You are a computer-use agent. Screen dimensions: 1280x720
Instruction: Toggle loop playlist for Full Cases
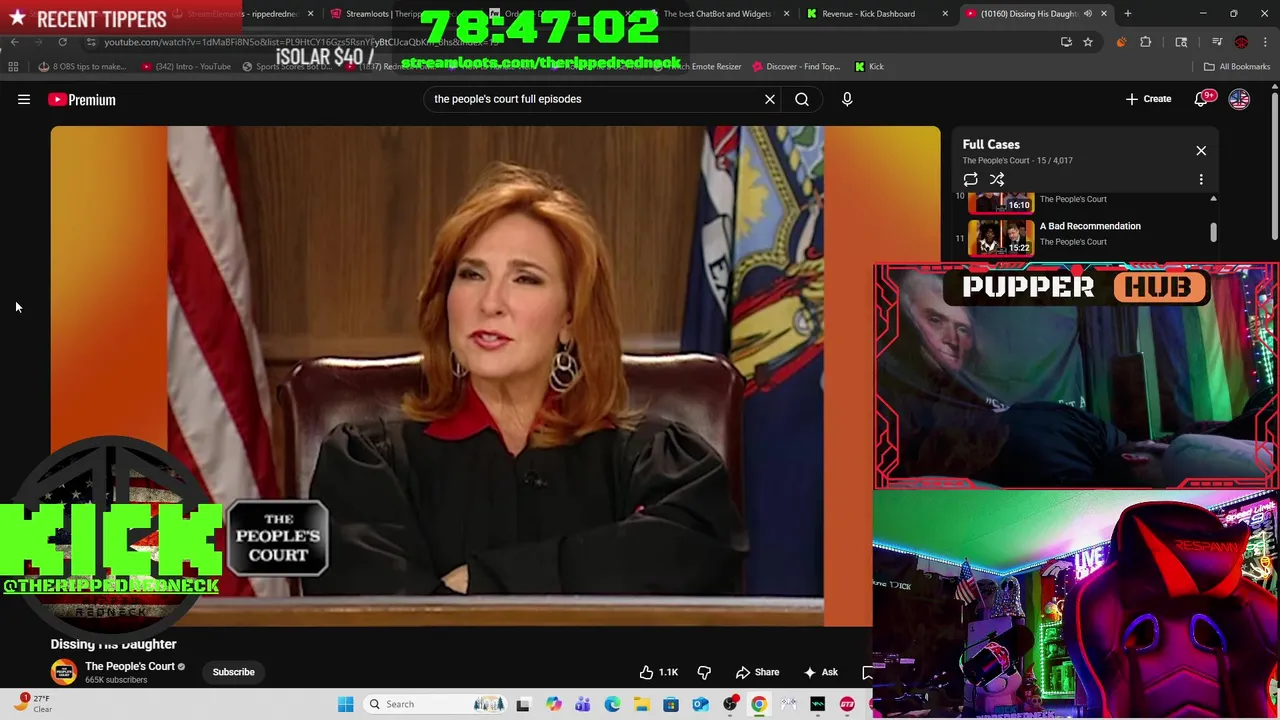tap(970, 180)
